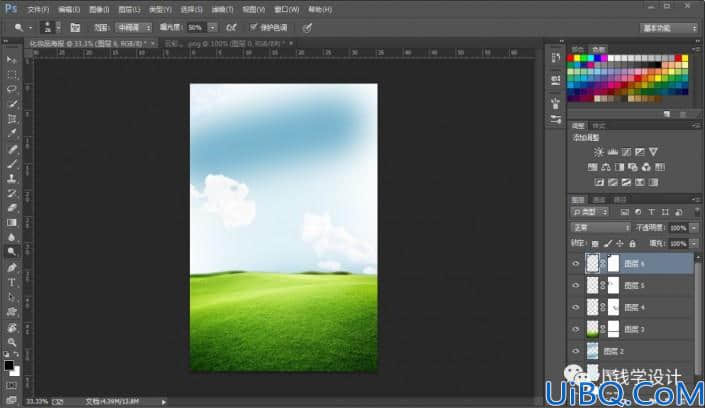
Task: Select the Eyedropper tool
Action: [x=12, y=134]
